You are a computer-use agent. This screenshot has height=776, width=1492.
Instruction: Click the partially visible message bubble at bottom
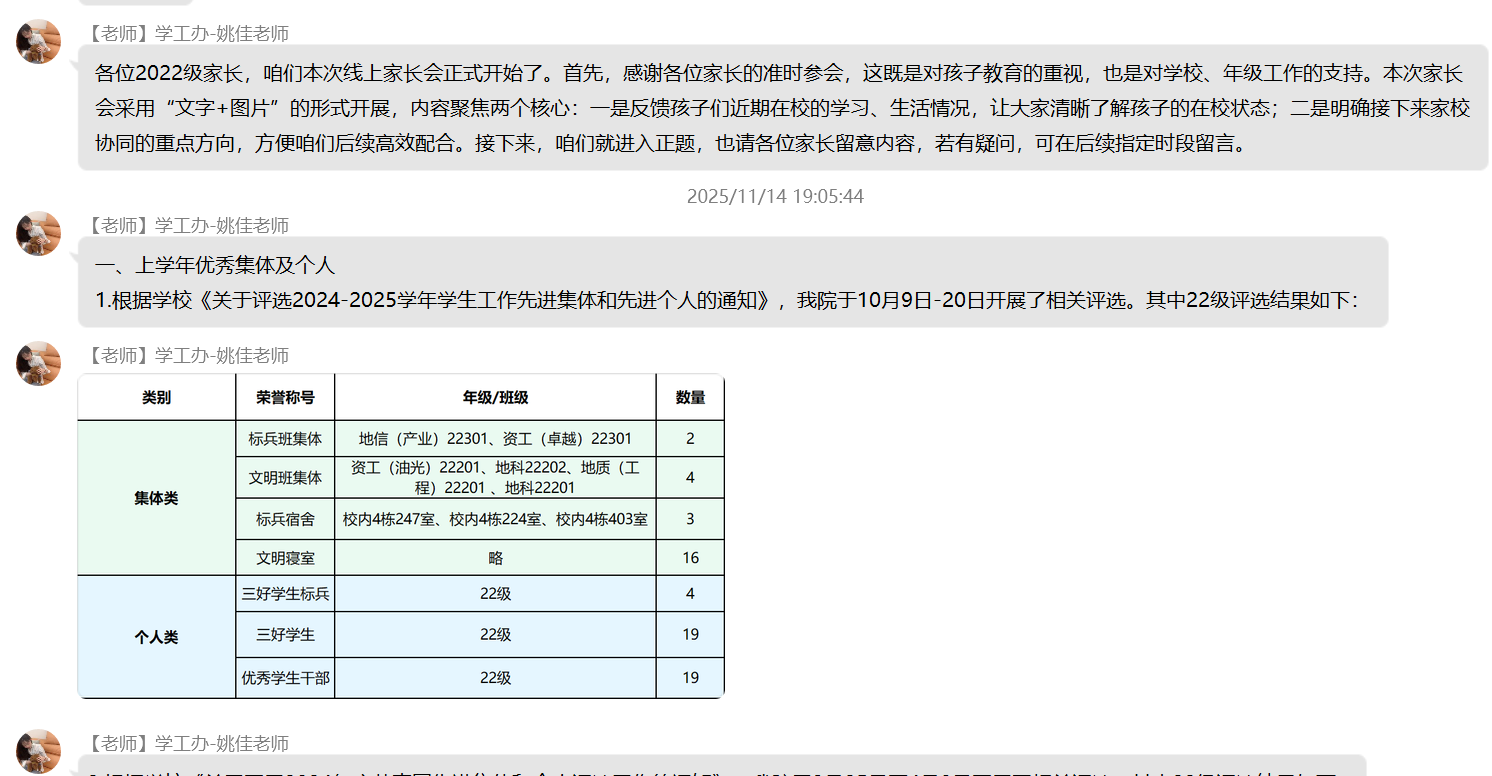point(720,766)
